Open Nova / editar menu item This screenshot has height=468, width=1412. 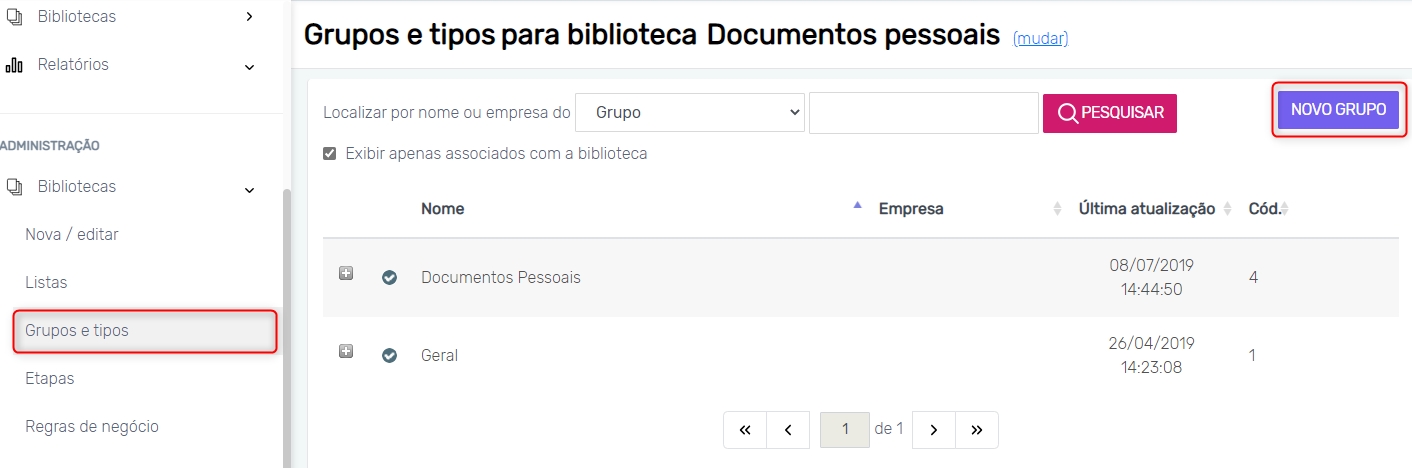click(72, 235)
